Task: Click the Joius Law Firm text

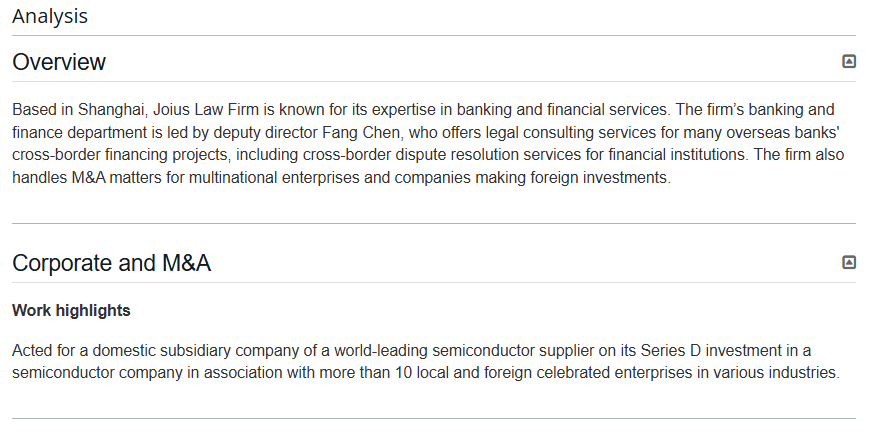Action: click(206, 110)
